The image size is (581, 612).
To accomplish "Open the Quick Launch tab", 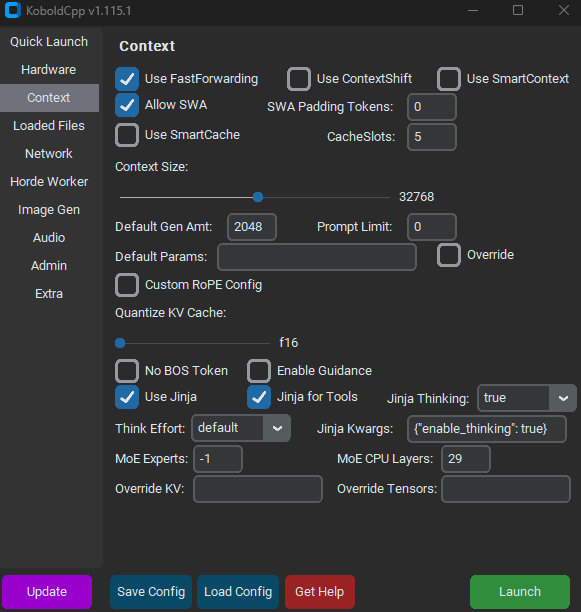I will pos(49,42).
